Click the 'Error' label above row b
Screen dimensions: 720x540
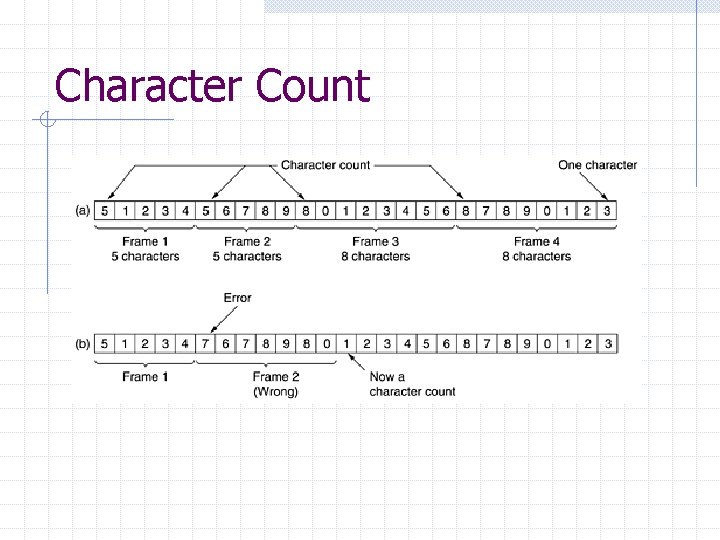pyautogui.click(x=237, y=298)
